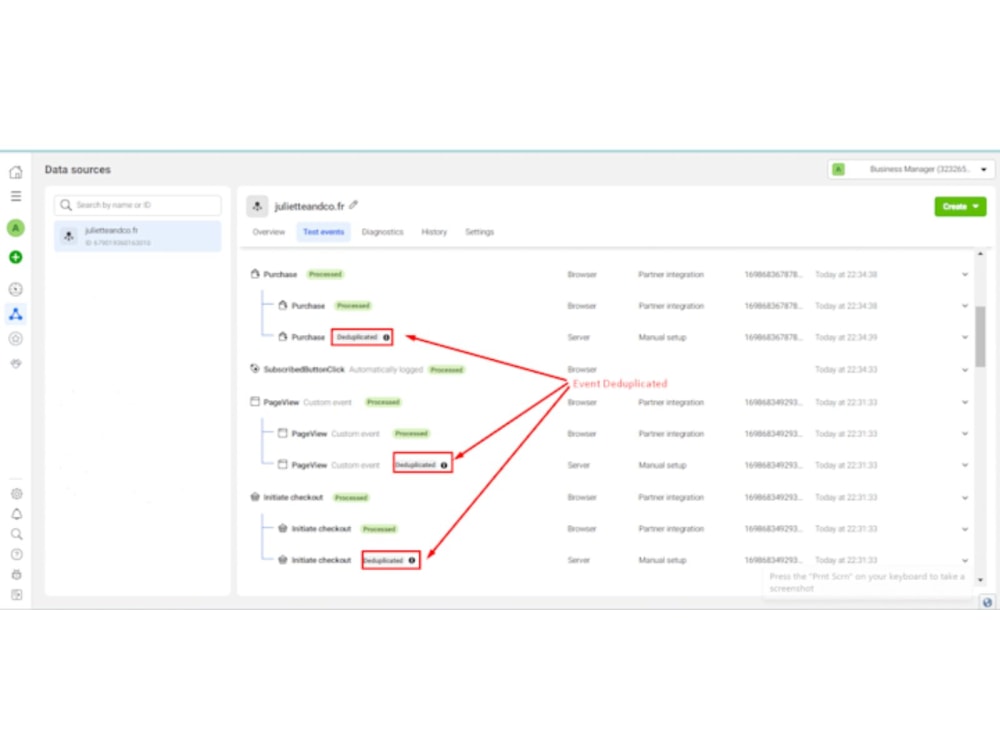
Task: Select the Settings tab
Action: point(479,231)
